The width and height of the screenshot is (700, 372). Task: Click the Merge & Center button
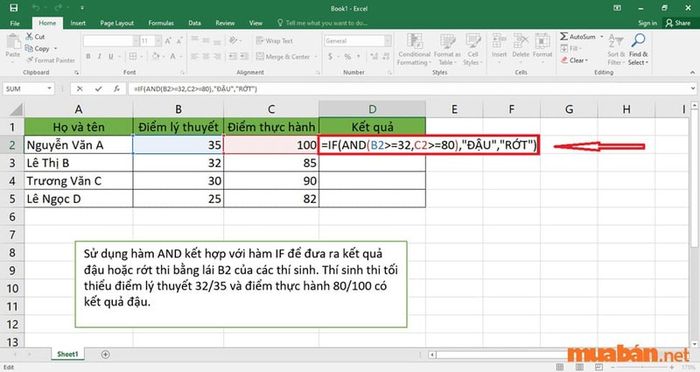pos(283,57)
